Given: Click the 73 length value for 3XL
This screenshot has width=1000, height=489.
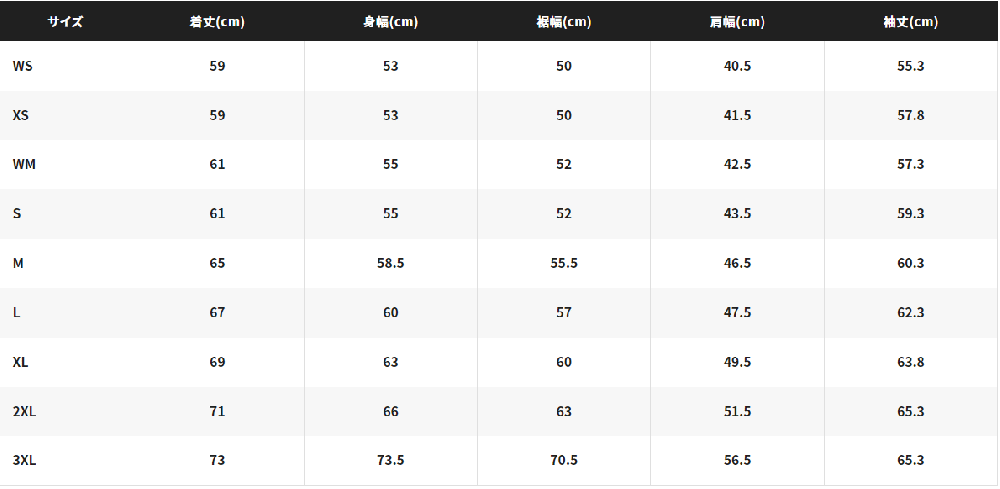Looking at the screenshot, I should 217,460.
